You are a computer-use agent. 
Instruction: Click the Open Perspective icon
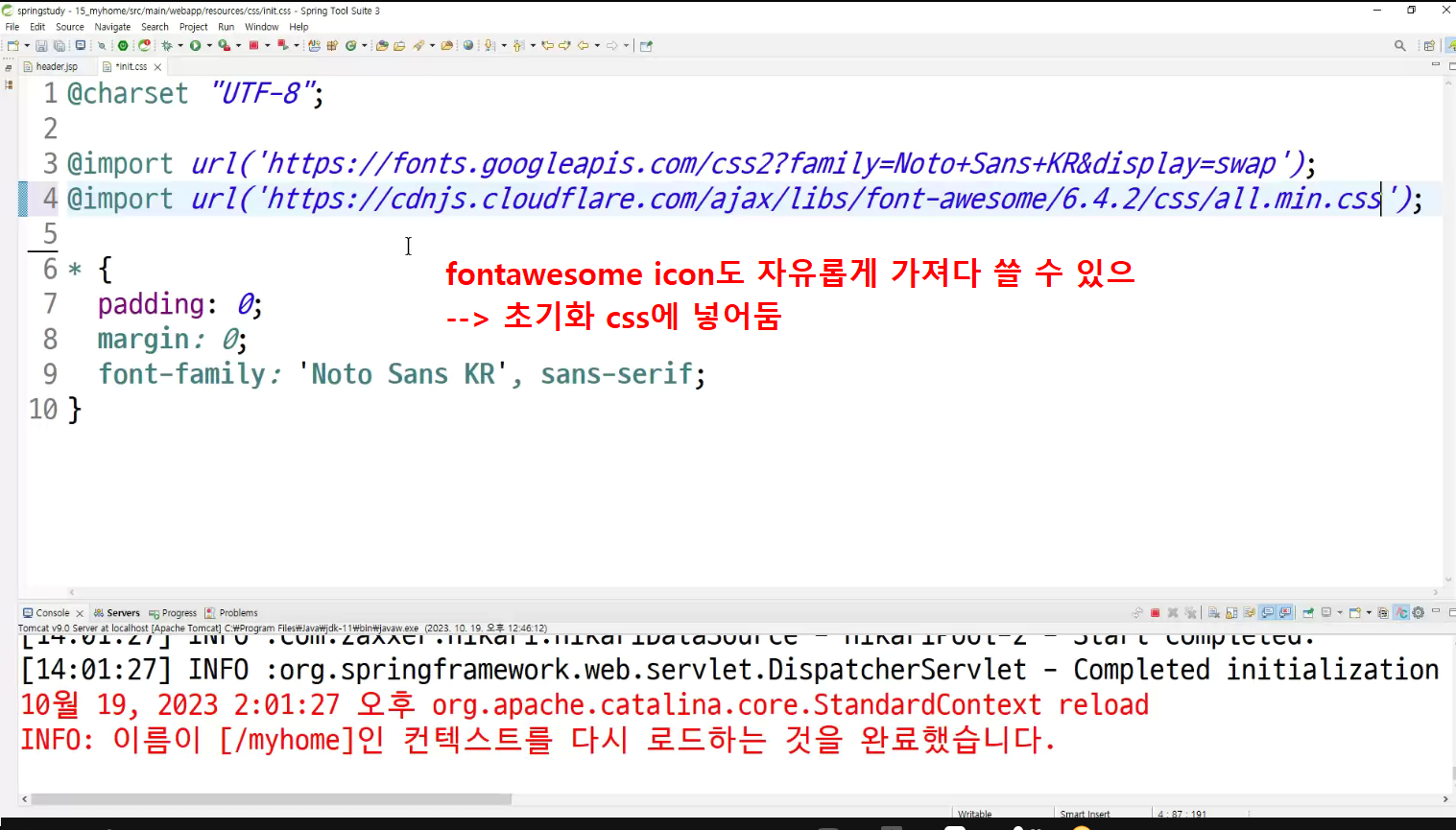[x=1429, y=45]
